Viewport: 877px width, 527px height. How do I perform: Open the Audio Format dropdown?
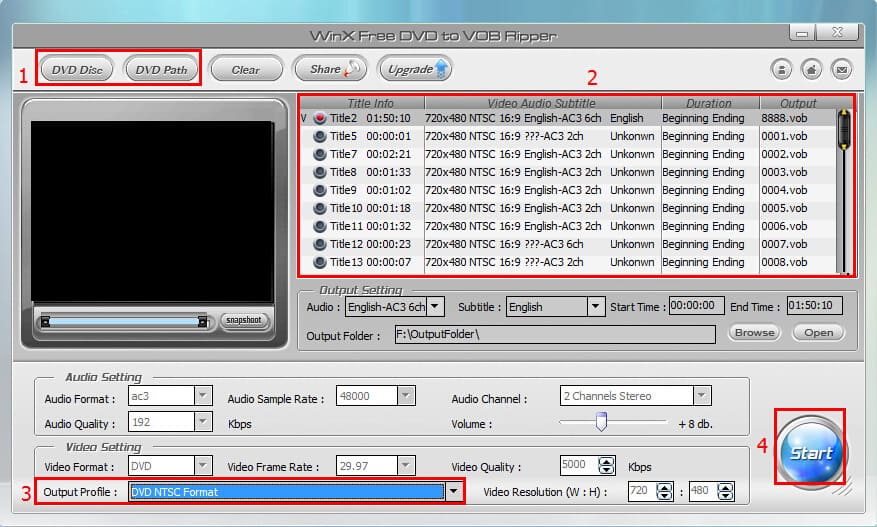click(203, 396)
